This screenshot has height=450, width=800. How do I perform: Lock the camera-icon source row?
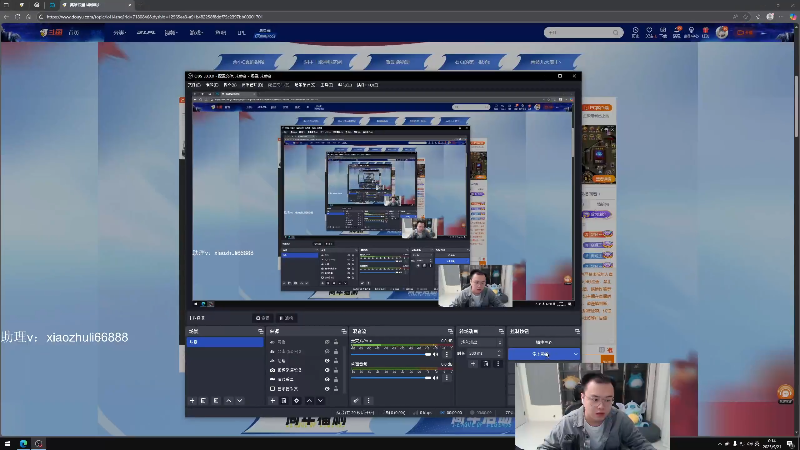point(336,370)
